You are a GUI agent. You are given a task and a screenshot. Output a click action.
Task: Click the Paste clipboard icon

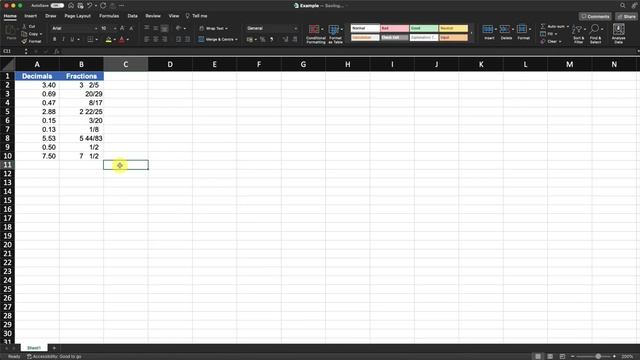[11, 31]
